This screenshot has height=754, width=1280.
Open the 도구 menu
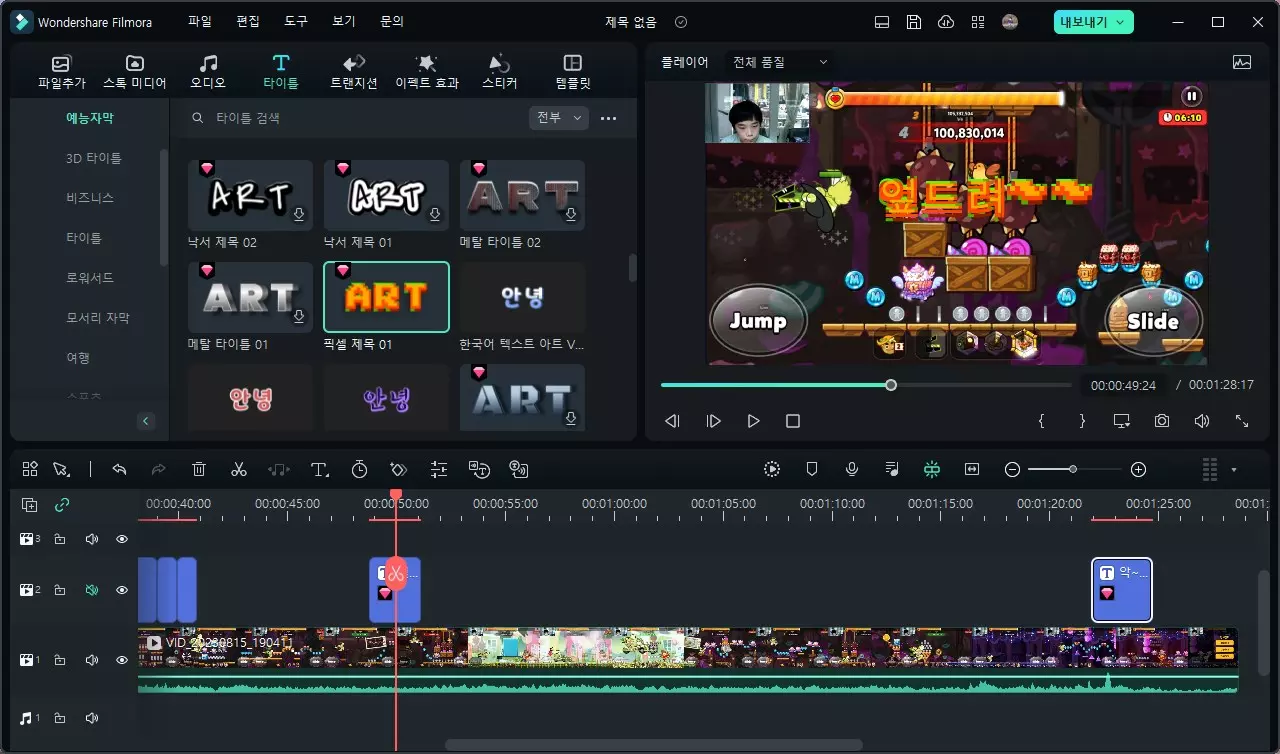click(296, 21)
